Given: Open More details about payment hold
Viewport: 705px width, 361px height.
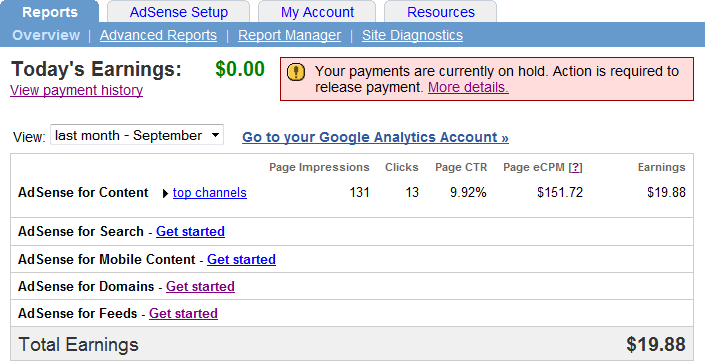Looking at the screenshot, I should point(468,87).
